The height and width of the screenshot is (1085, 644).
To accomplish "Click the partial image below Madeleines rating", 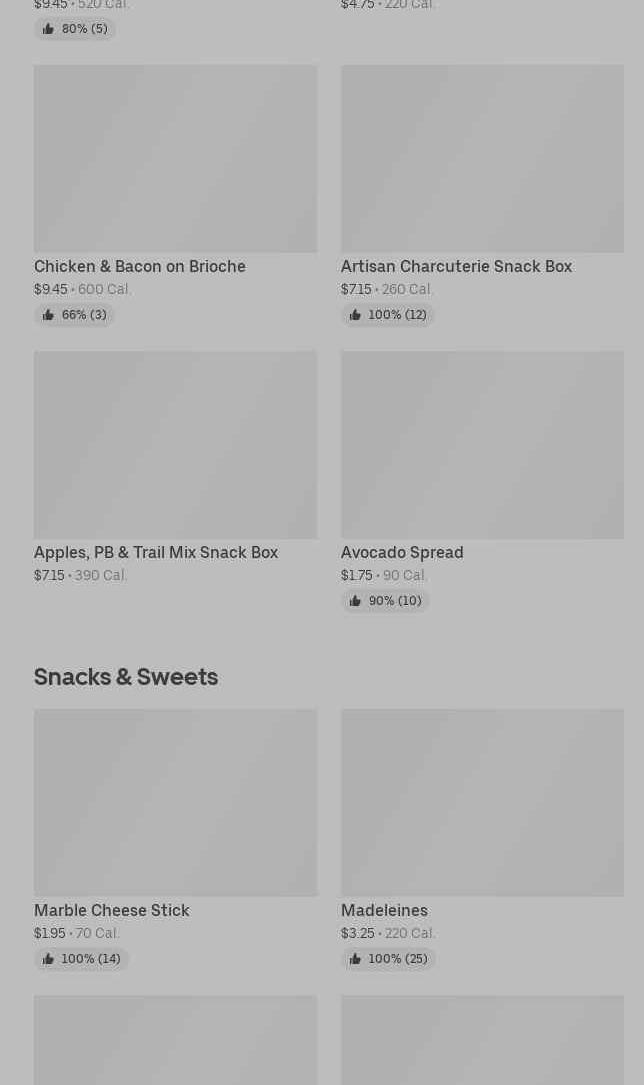I will coord(482,1040).
